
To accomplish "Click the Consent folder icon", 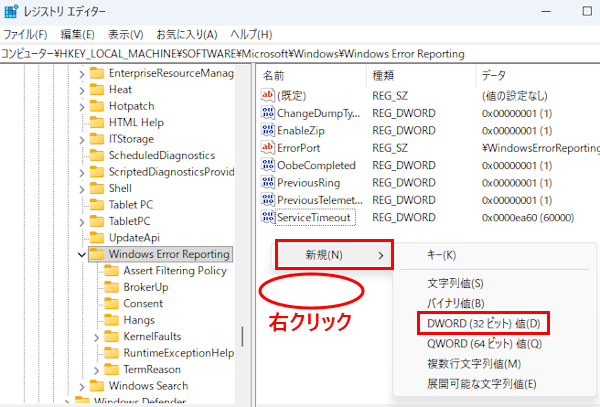I will click(x=111, y=303).
